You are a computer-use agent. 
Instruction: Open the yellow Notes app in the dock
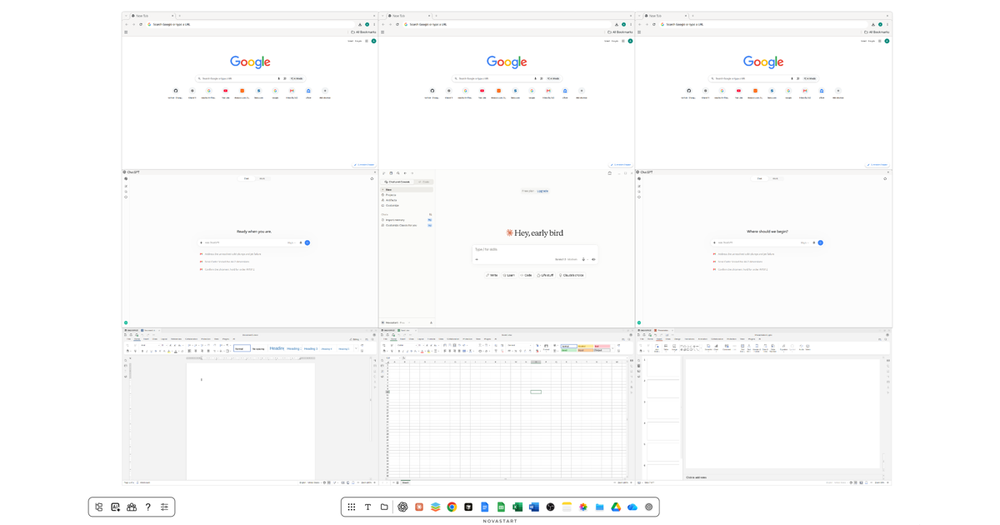567,507
